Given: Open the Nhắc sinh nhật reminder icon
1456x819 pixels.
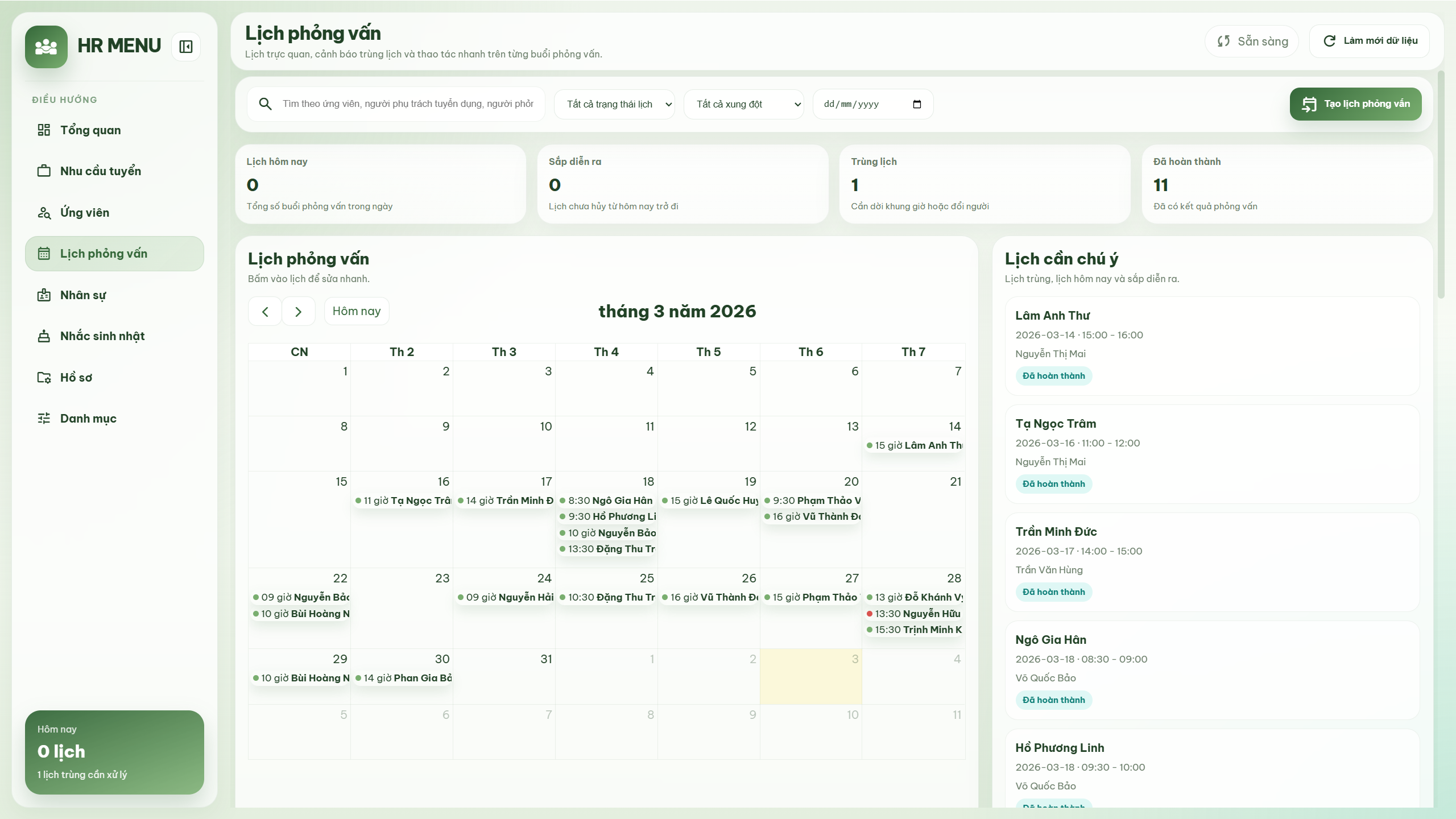Looking at the screenshot, I should pos(45,336).
